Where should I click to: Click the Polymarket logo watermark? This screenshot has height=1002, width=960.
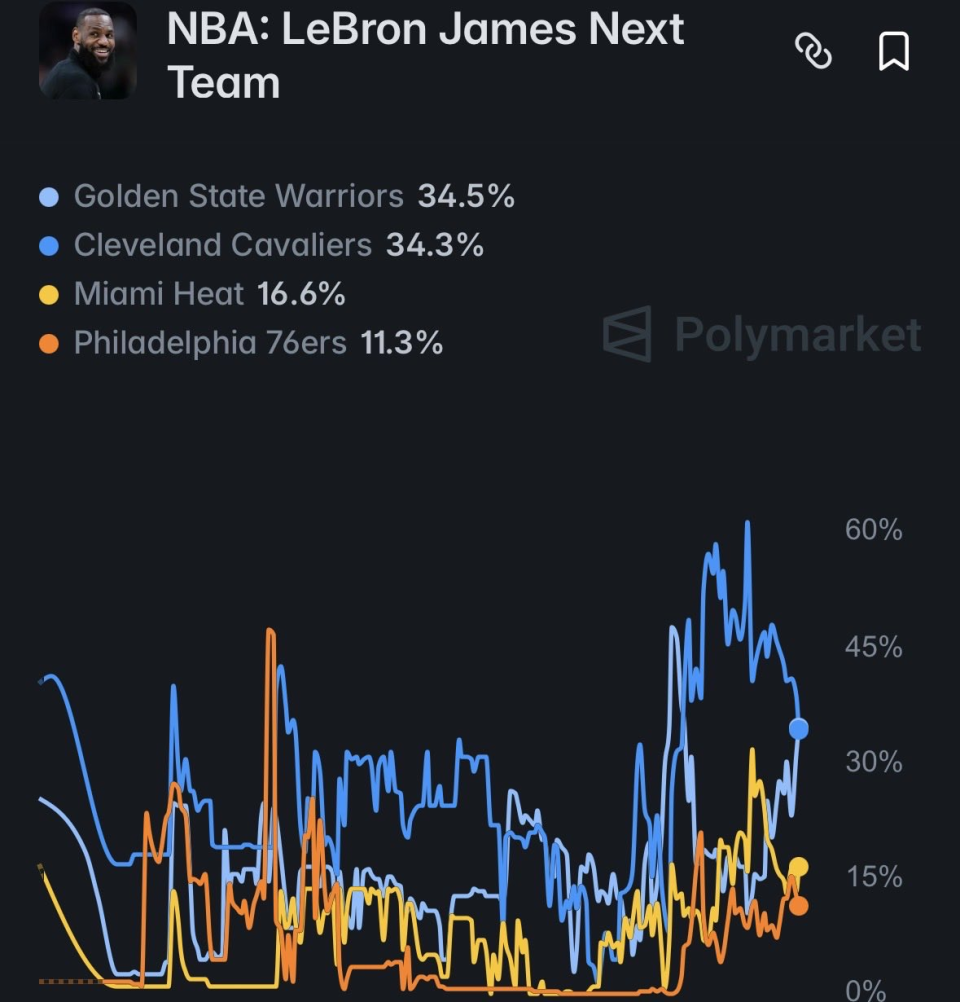(x=762, y=334)
